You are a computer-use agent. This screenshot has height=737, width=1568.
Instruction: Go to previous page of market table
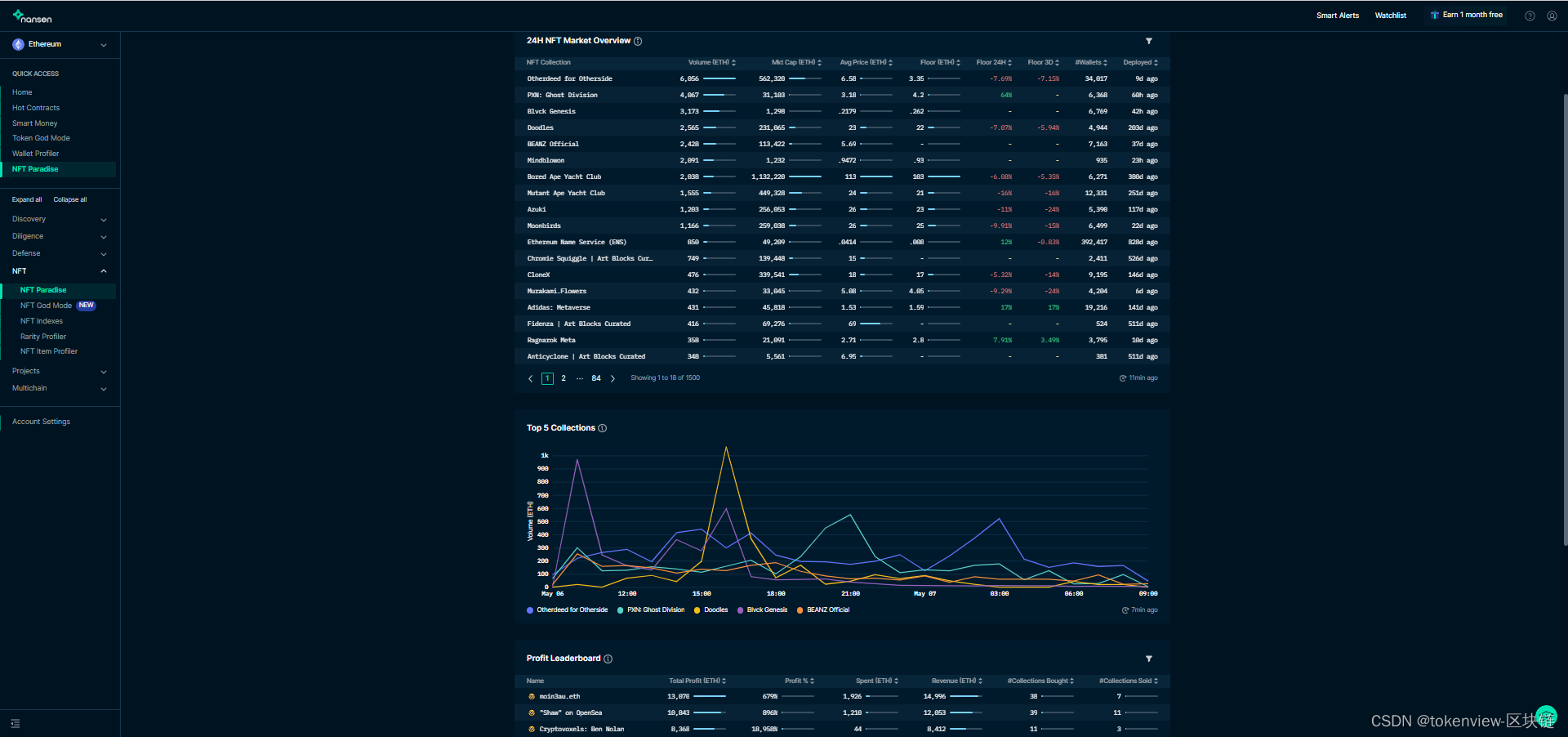(530, 378)
